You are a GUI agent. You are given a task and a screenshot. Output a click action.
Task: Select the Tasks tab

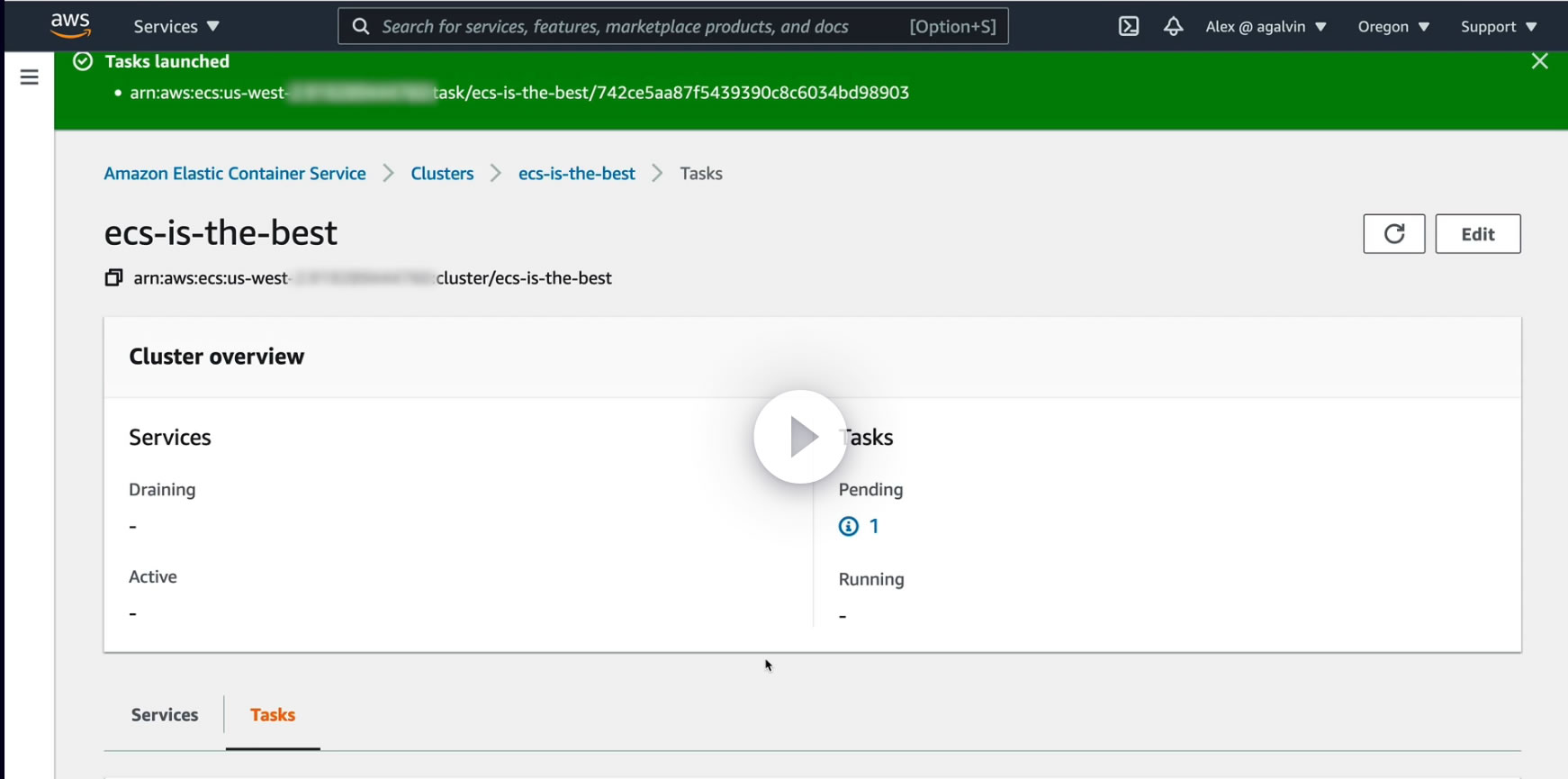point(273,714)
